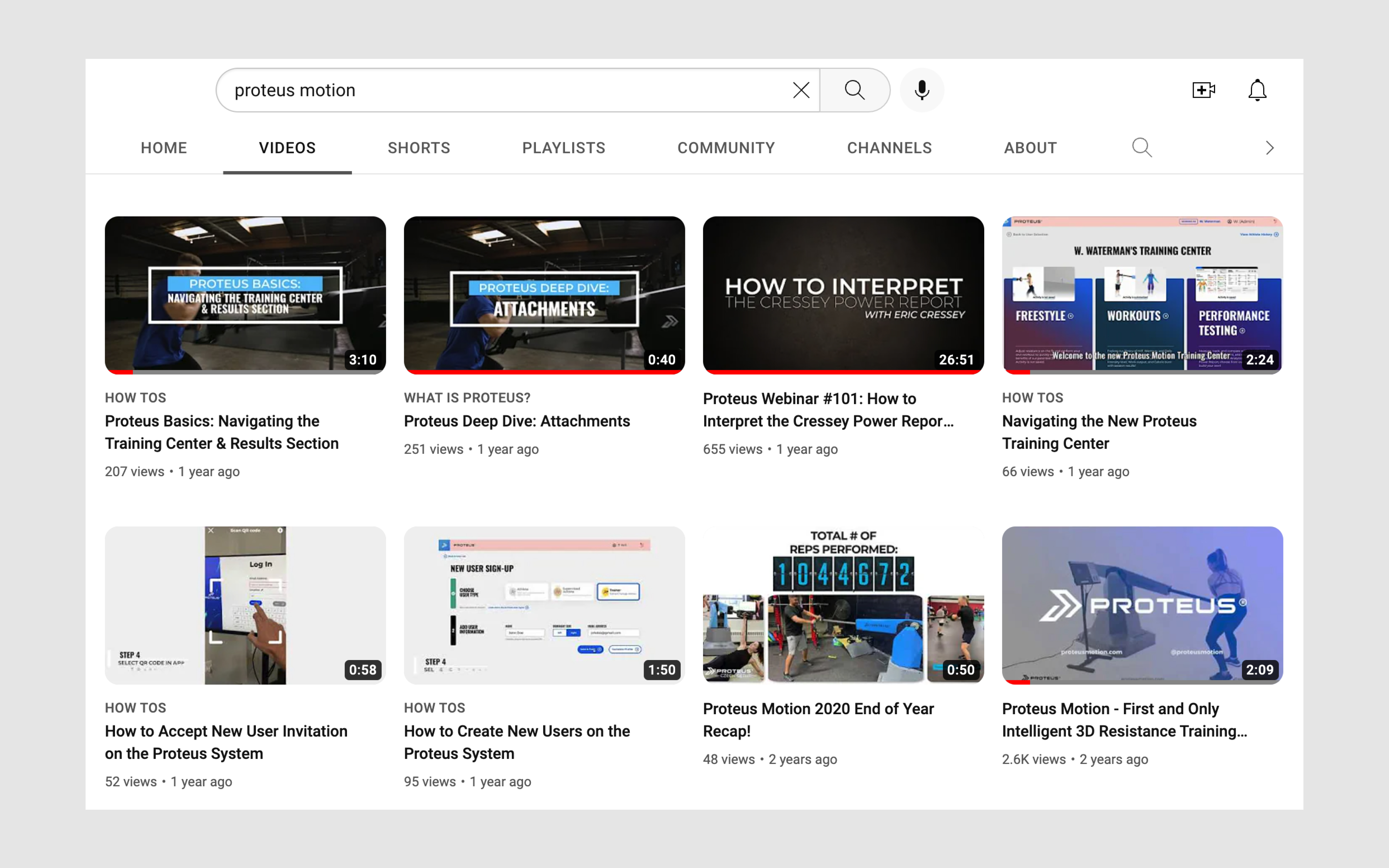Click the magnifier search button
The image size is (1389, 868).
tap(855, 90)
